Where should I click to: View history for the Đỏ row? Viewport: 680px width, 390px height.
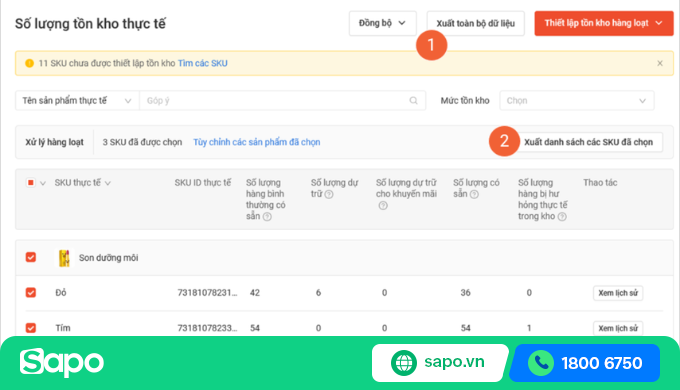click(x=618, y=293)
